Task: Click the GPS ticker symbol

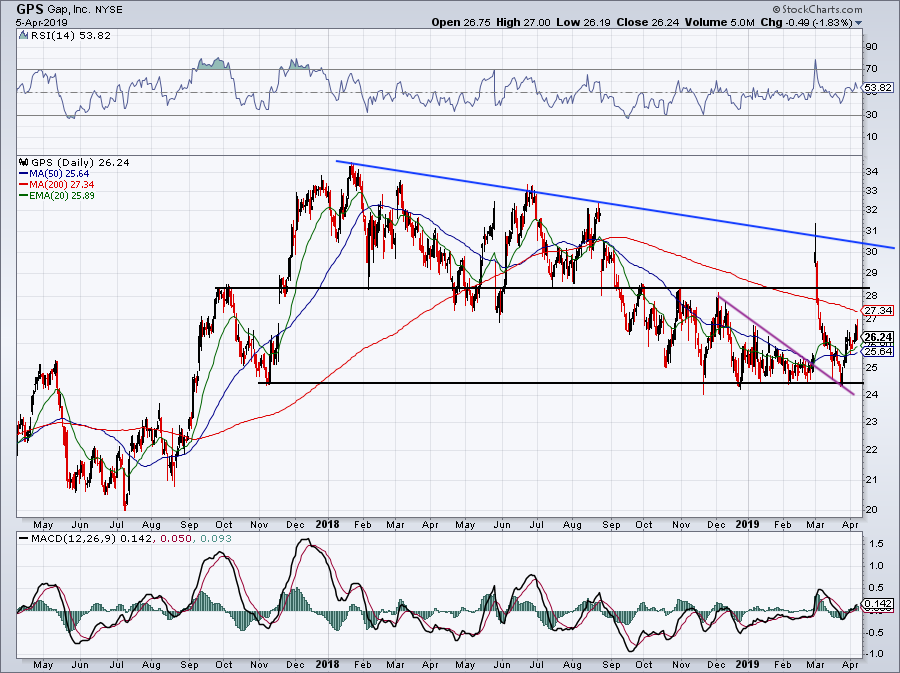Action: tap(30, 9)
